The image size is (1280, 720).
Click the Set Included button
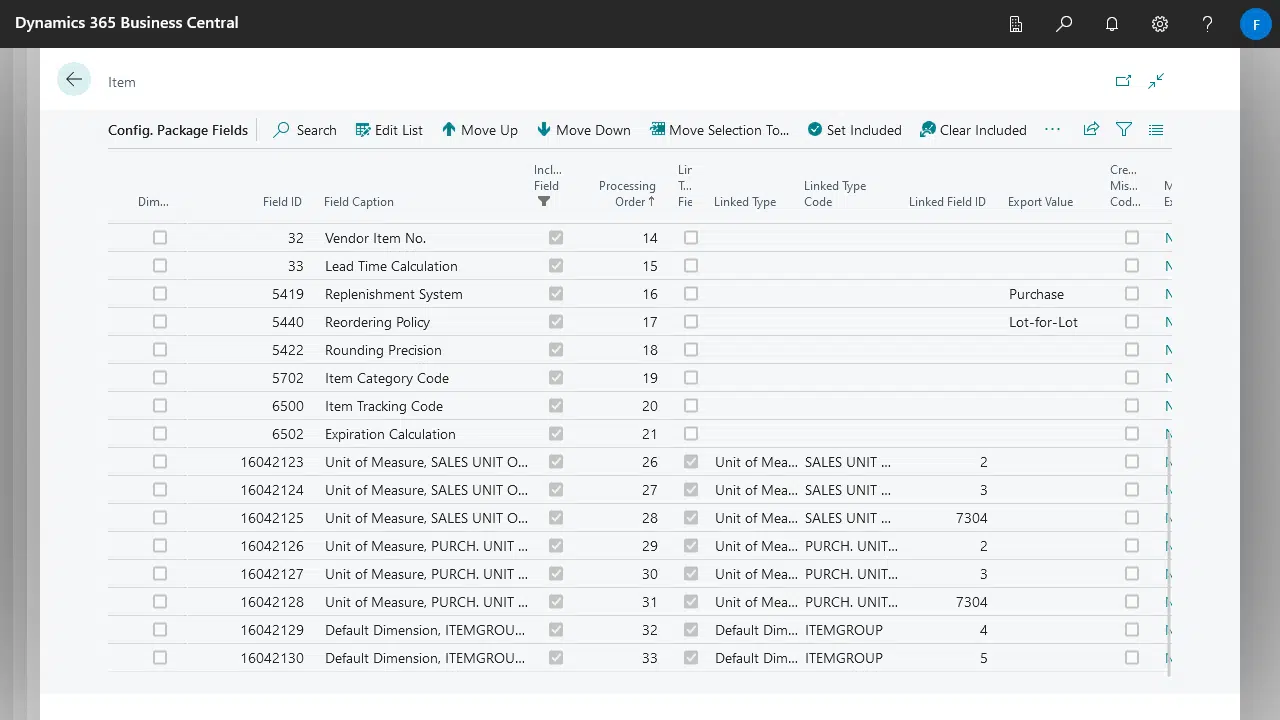(854, 130)
